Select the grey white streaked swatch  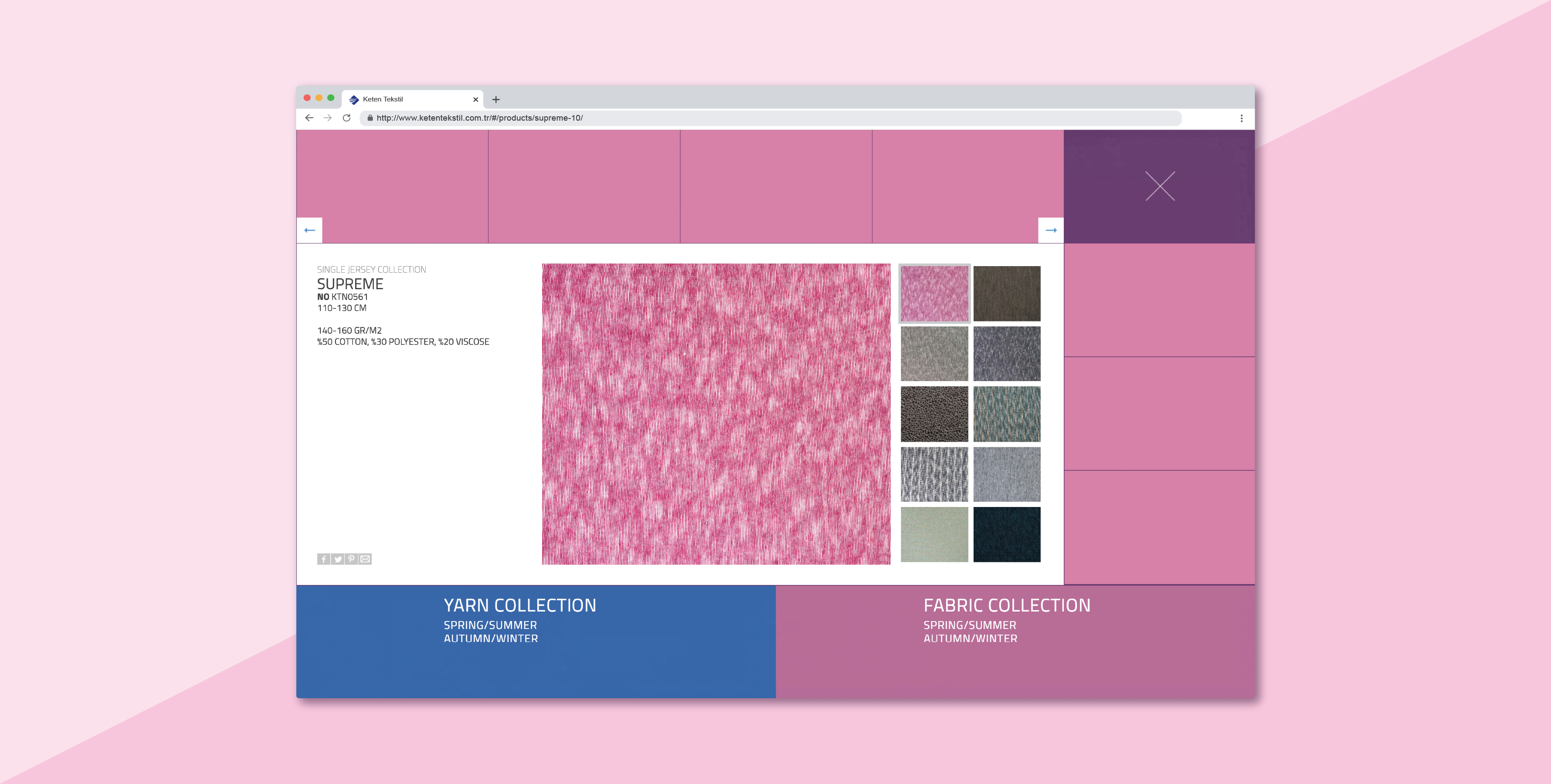(934, 474)
